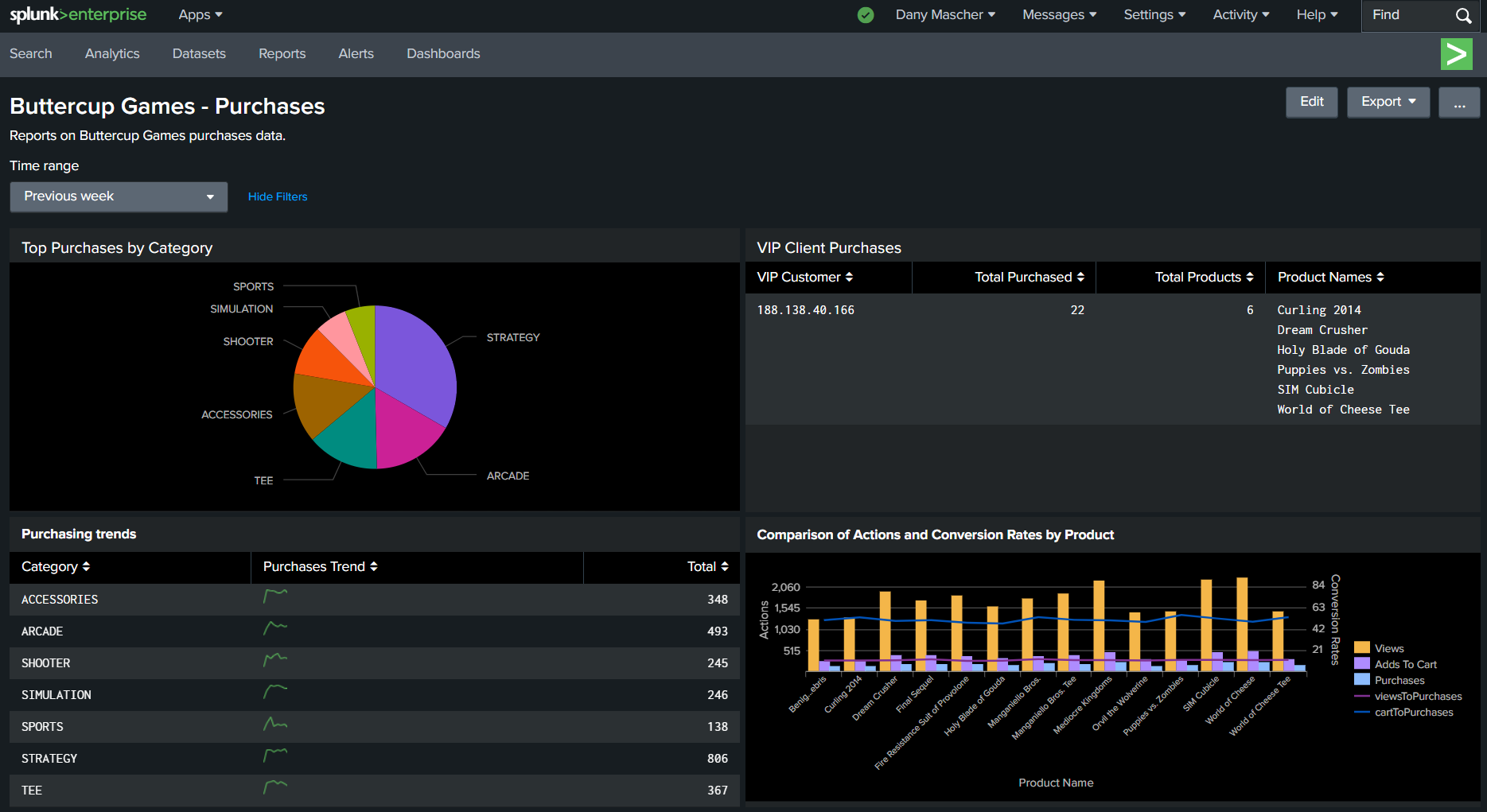Click the STRATEGY row sparkline
The image size is (1487, 812).
coord(275,755)
